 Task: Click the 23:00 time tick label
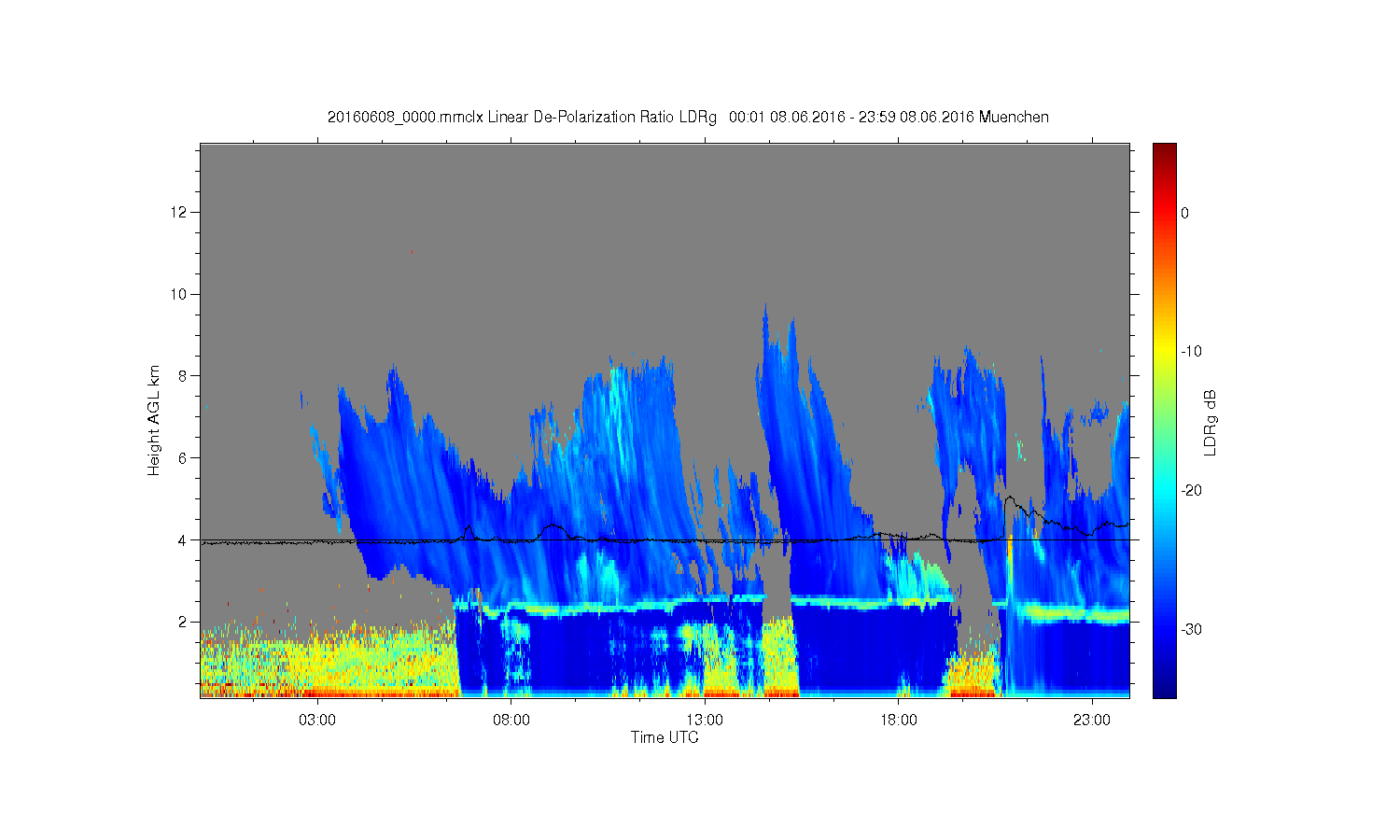point(1092,721)
